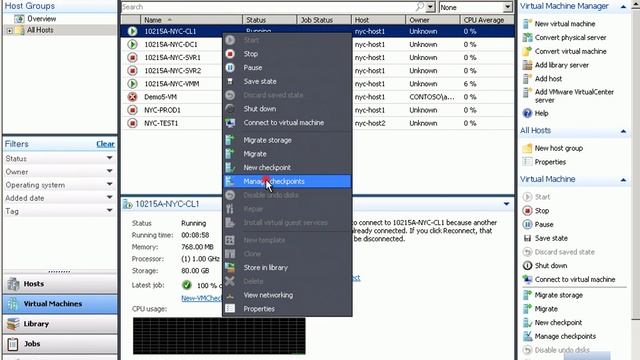Choose Store in library in context menu

tap(287, 267)
